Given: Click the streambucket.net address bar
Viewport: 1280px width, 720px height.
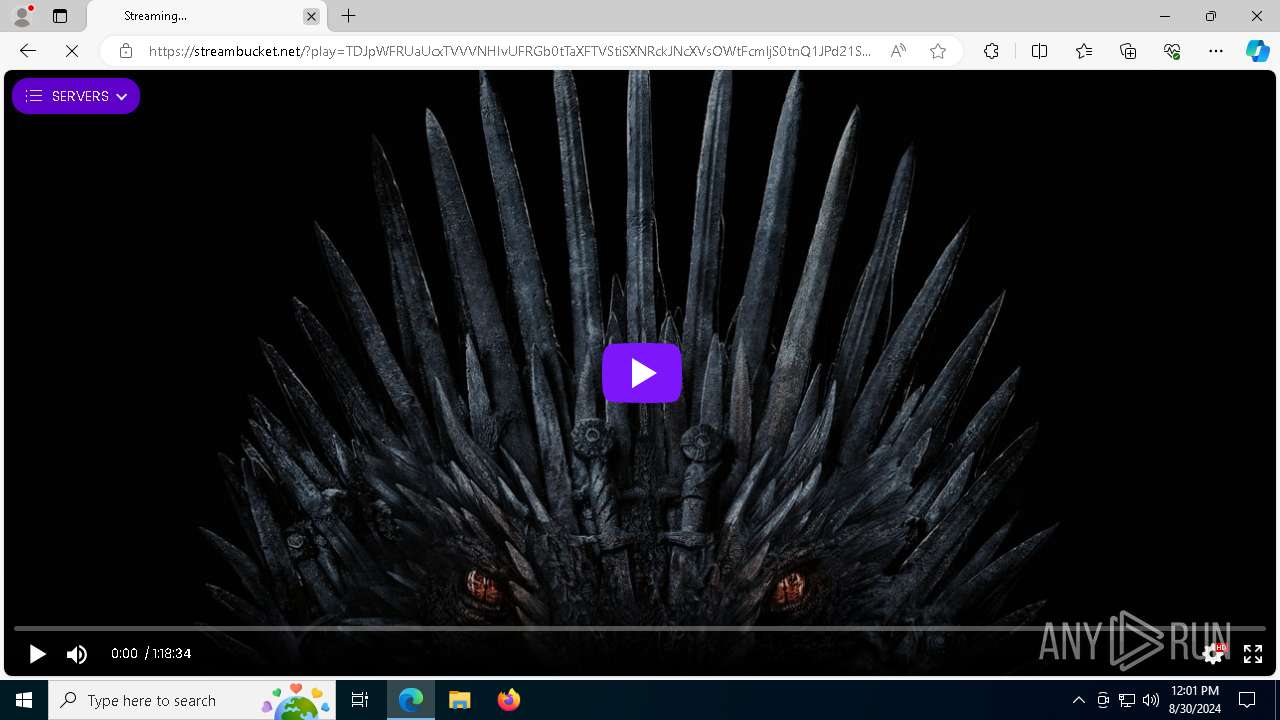Looking at the screenshot, I should point(510,51).
